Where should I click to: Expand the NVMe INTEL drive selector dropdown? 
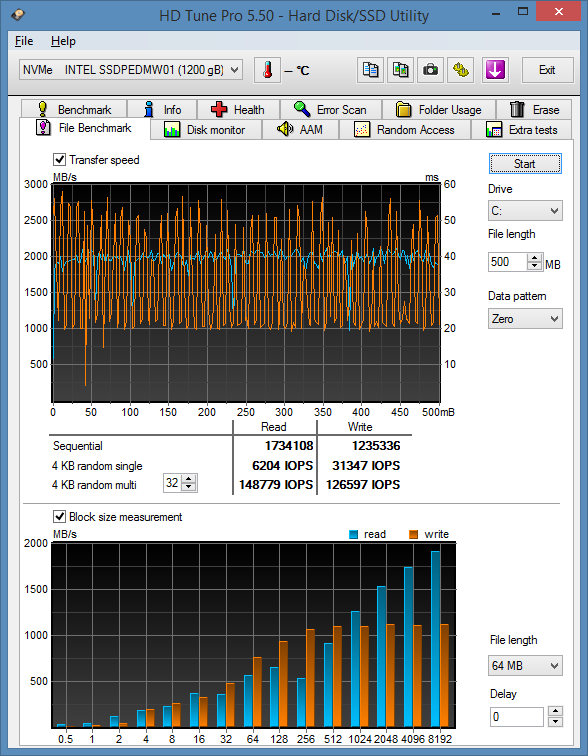click(x=131, y=70)
